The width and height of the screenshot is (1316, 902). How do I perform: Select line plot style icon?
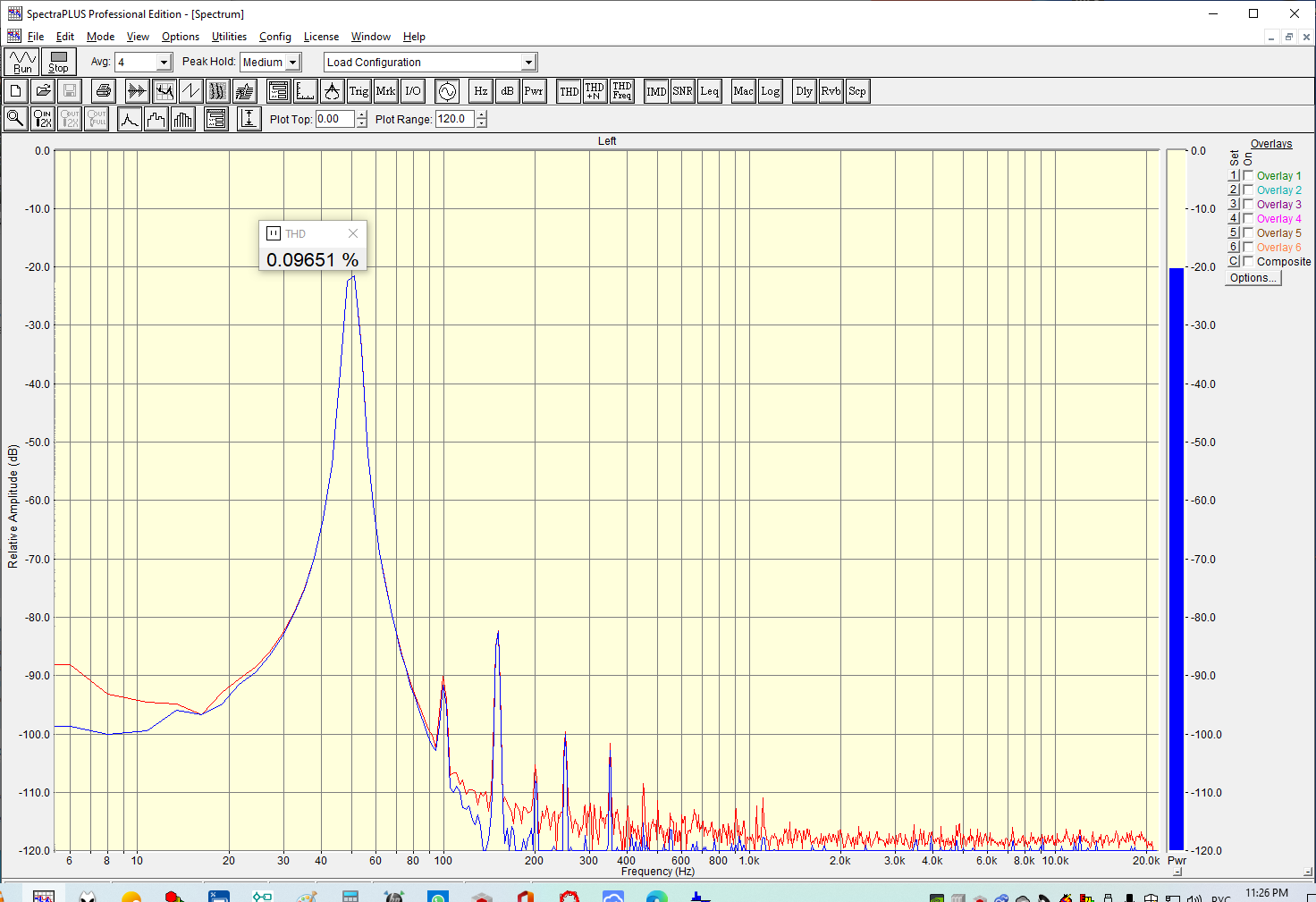pyautogui.click(x=130, y=119)
